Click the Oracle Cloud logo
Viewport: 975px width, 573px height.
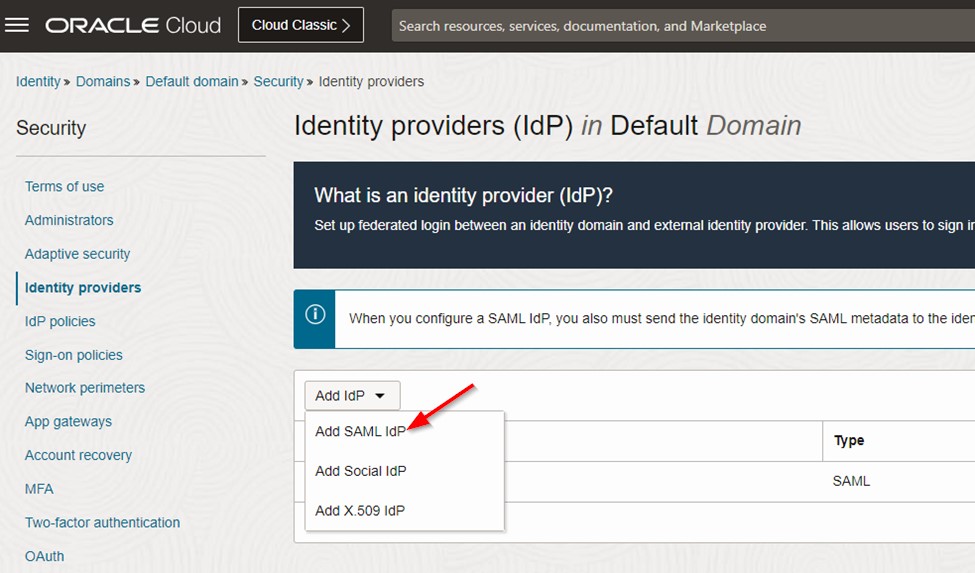(x=133, y=25)
